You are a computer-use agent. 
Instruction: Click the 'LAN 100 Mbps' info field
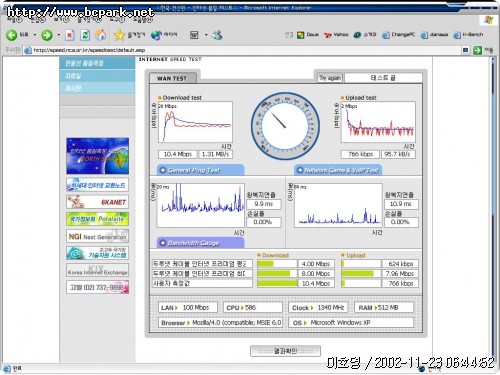click(x=188, y=307)
